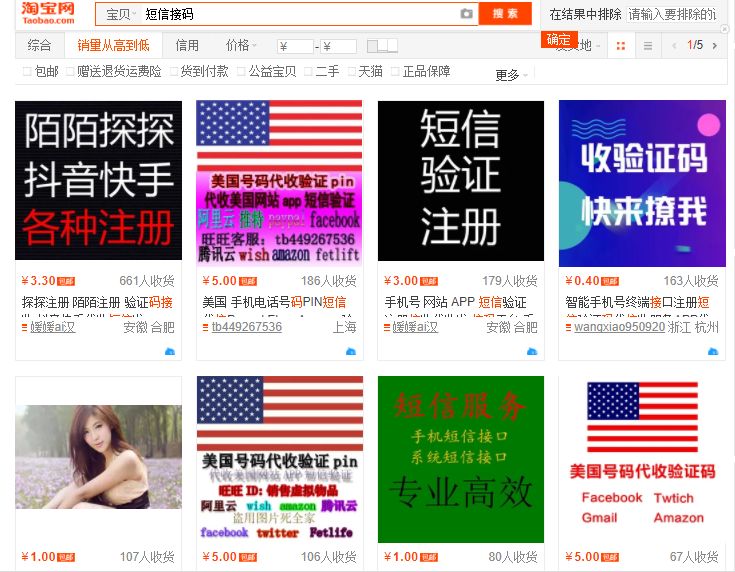Click the Wangwang icon on the ¥3.00 item

(532, 351)
